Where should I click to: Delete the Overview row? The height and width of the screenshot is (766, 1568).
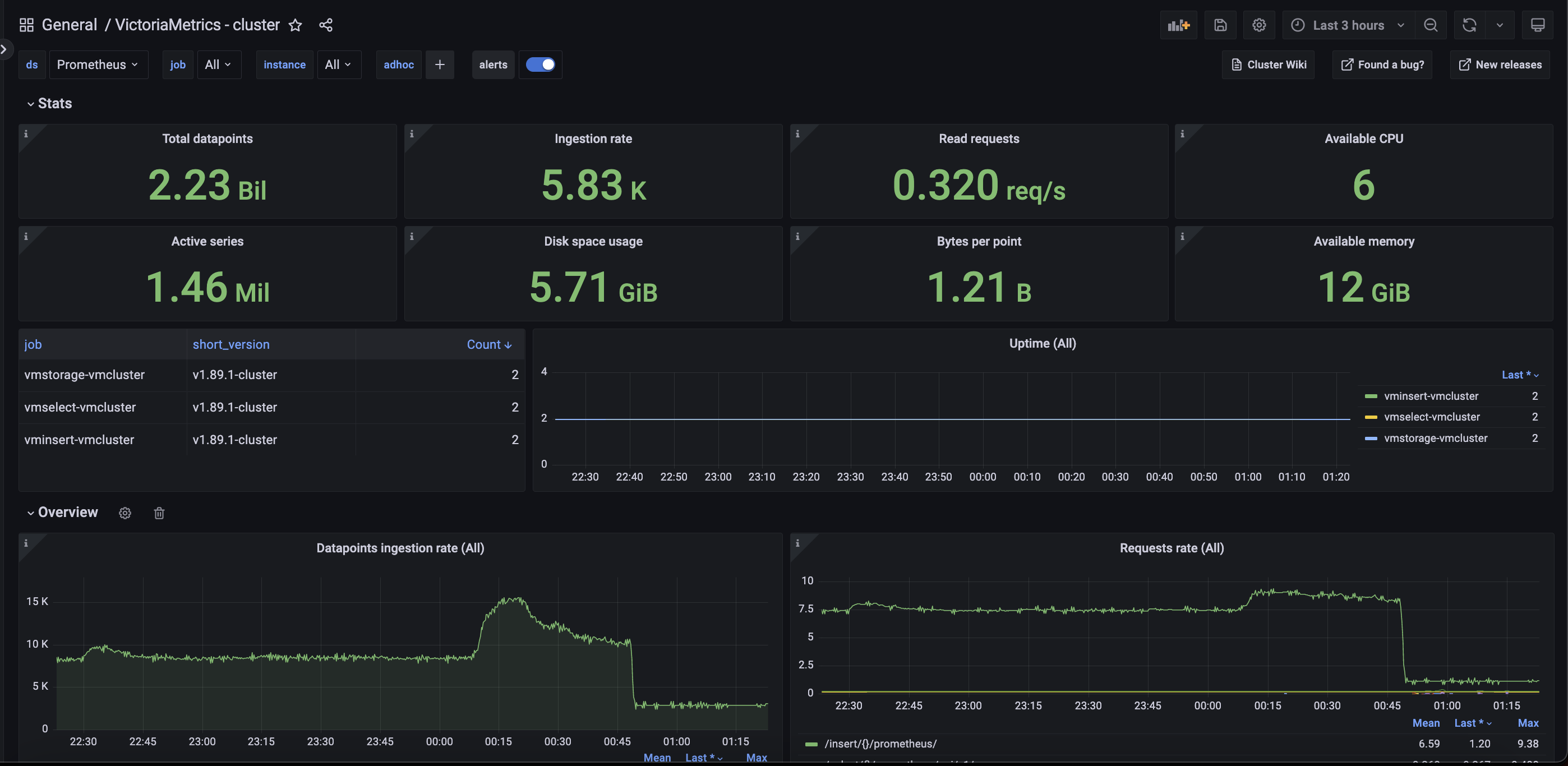159,514
